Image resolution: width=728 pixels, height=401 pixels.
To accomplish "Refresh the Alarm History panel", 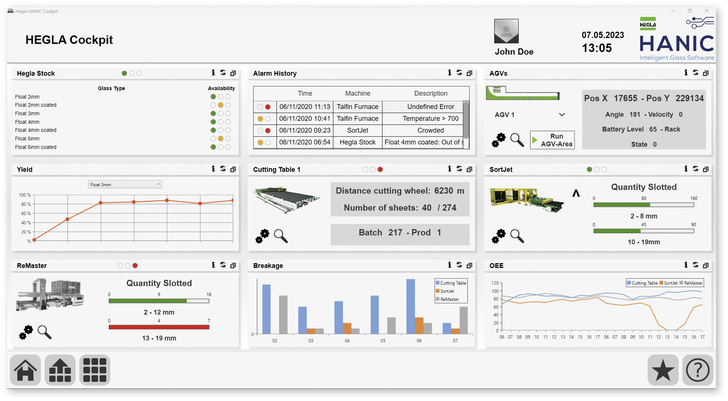I will pos(458,73).
